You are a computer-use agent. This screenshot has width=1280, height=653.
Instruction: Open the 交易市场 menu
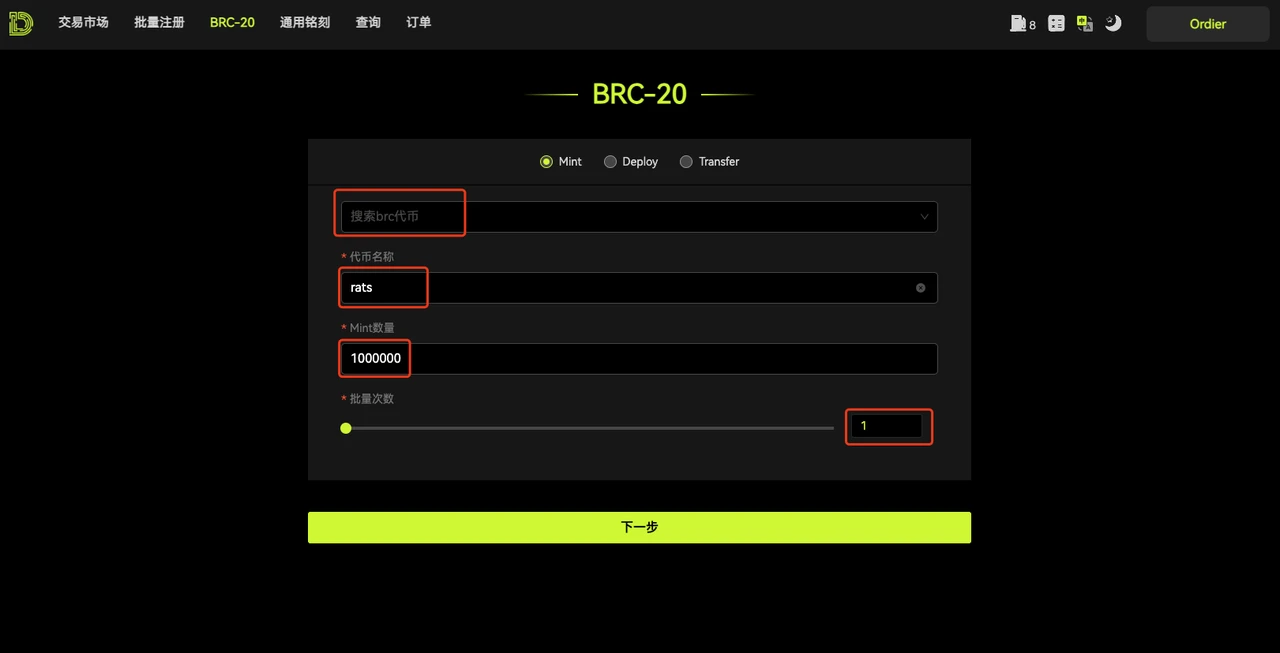tap(84, 22)
